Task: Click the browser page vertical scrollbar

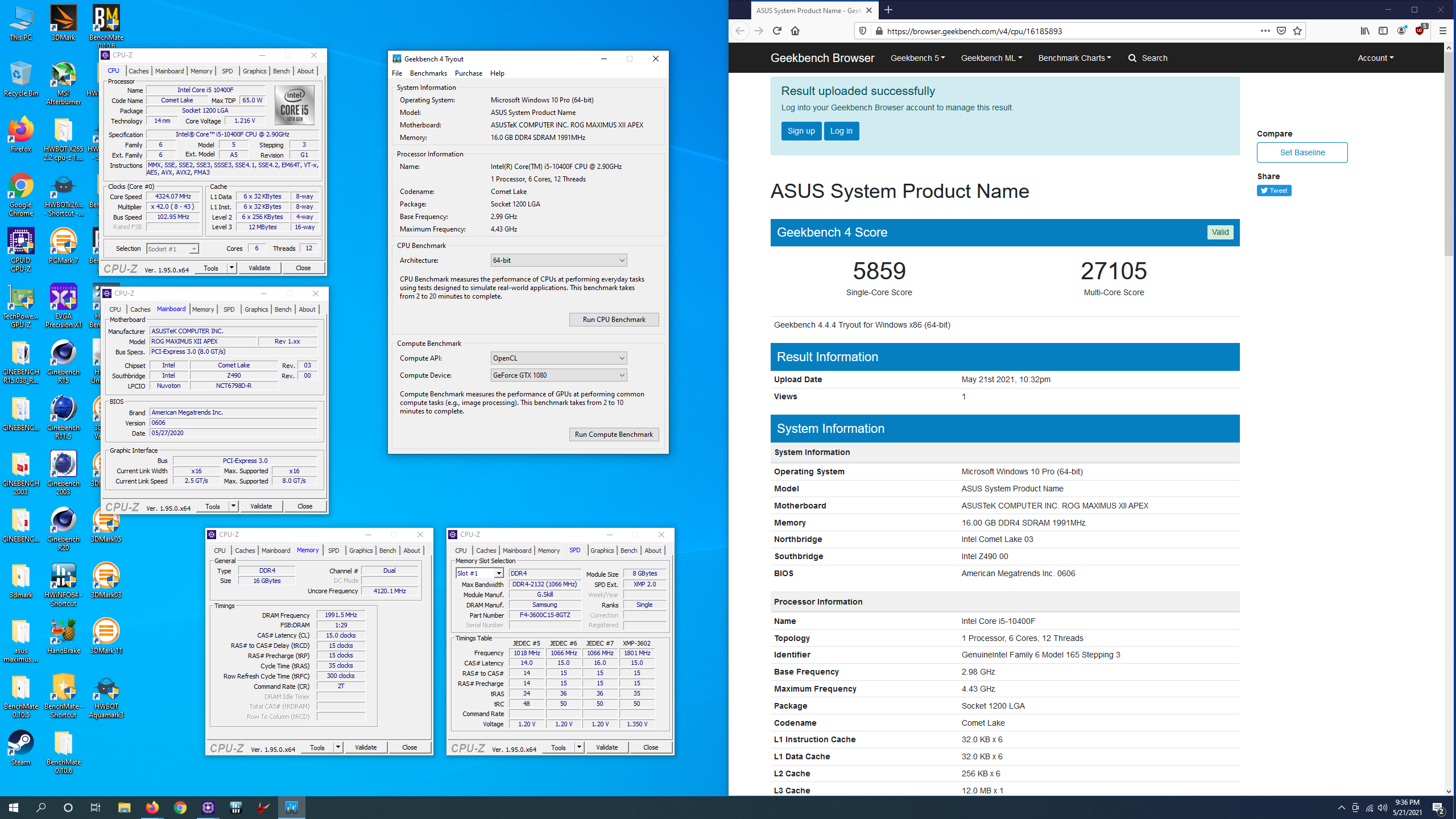Action: [x=1449, y=154]
